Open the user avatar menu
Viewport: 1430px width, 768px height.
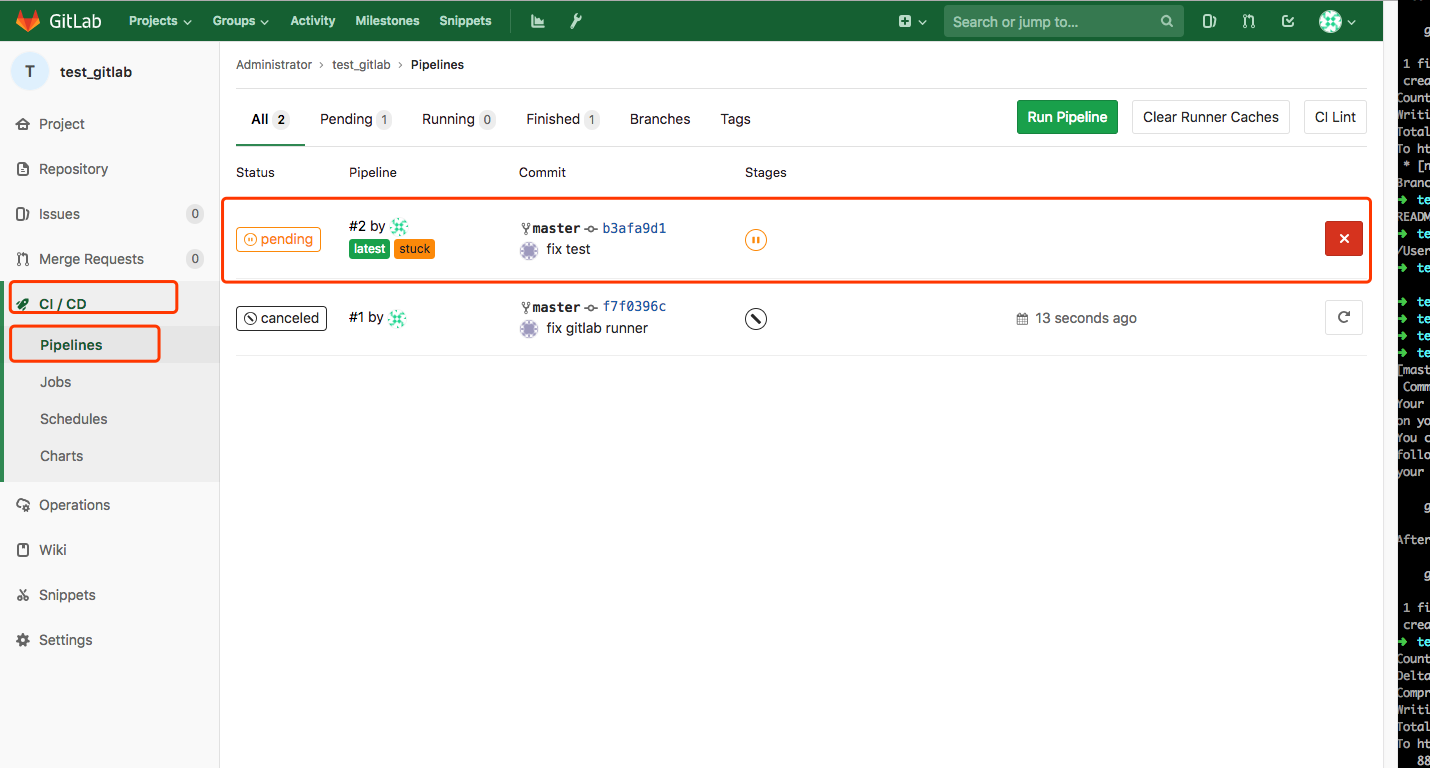pyautogui.click(x=1337, y=21)
